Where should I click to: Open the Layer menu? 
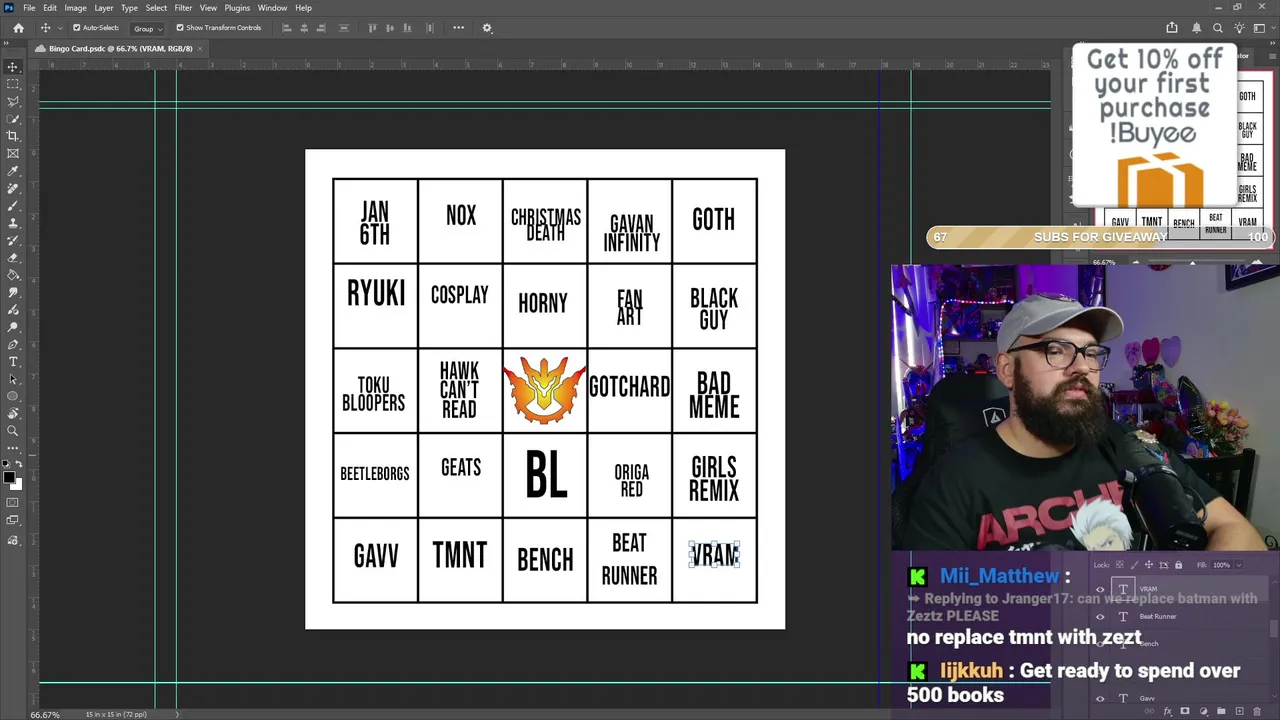[104, 8]
